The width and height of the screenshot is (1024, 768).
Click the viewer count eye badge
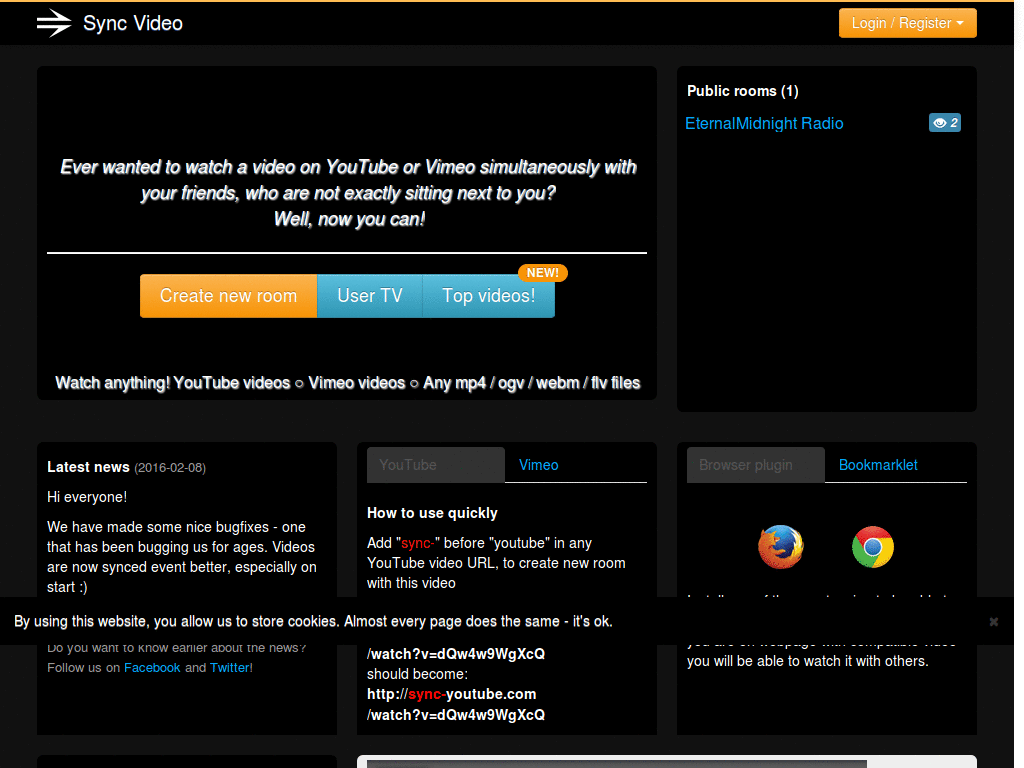click(945, 123)
